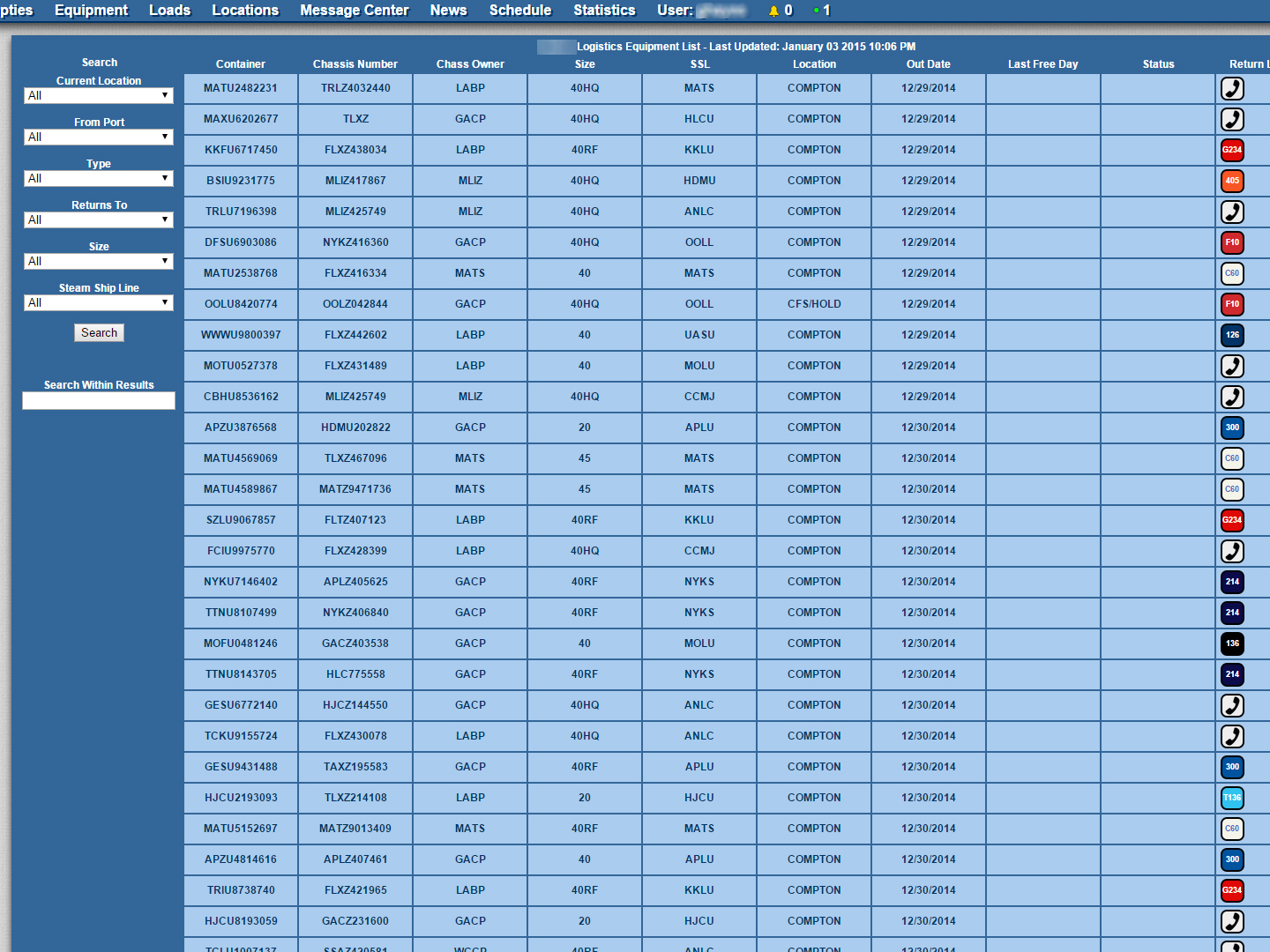
Task: Click red G234 badge for SZLU9067857
Action: [1232, 520]
